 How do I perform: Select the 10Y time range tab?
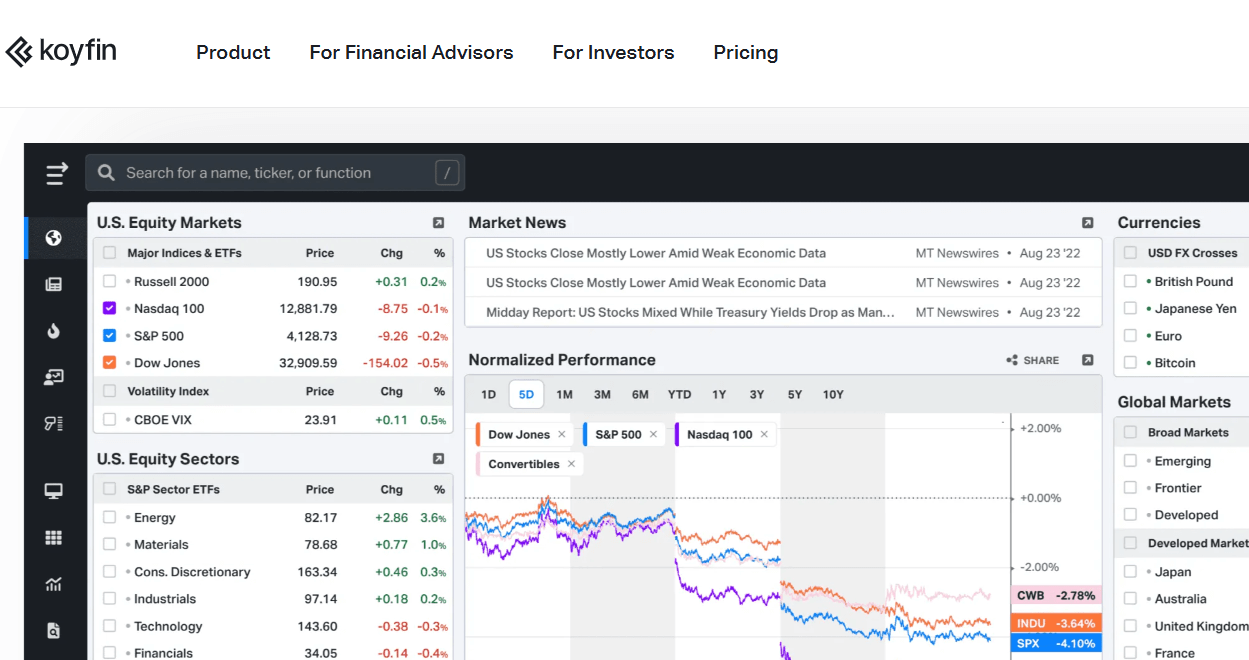pyautogui.click(x=833, y=394)
